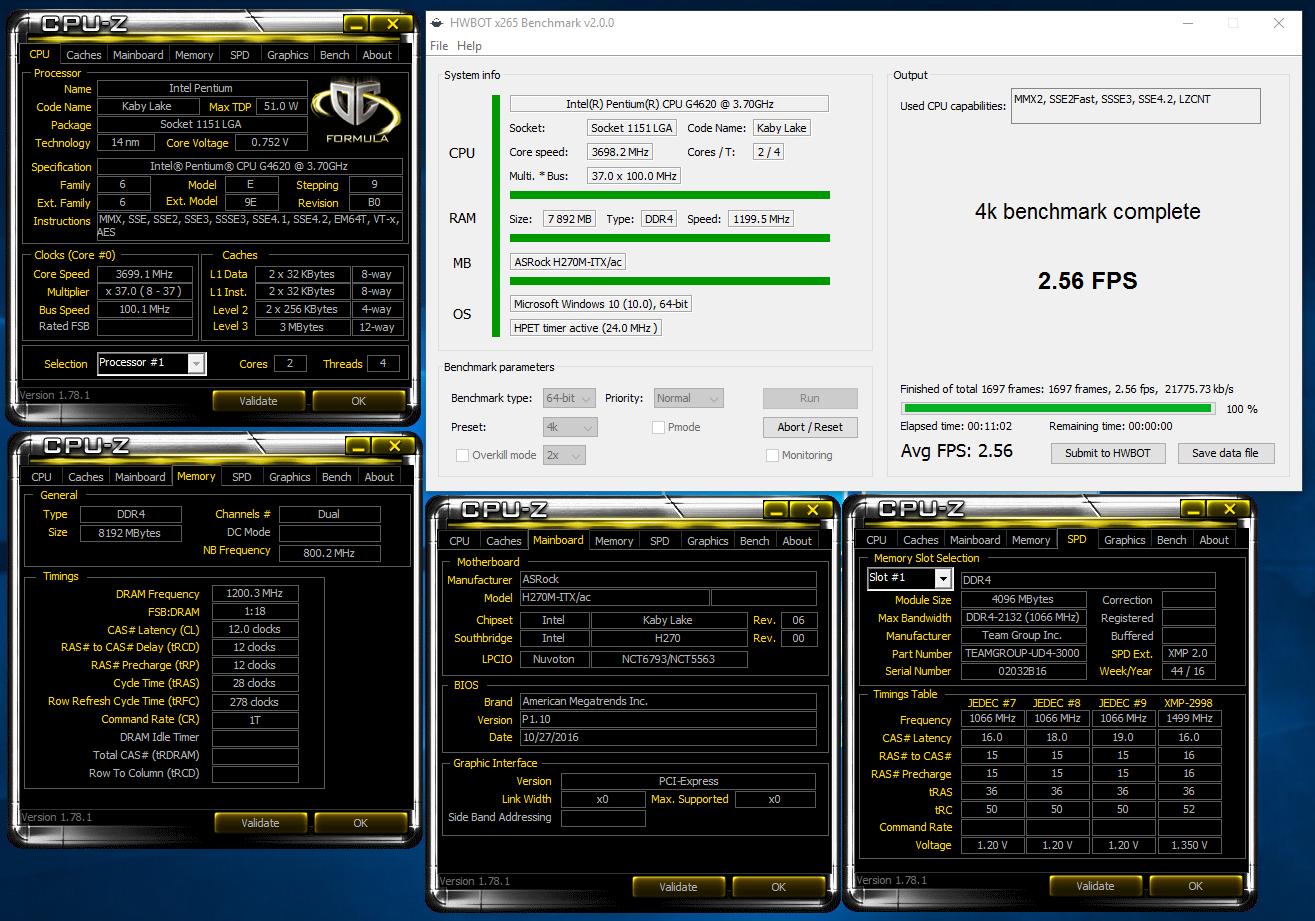Open Graphics tab in Memory window

pos(290,477)
